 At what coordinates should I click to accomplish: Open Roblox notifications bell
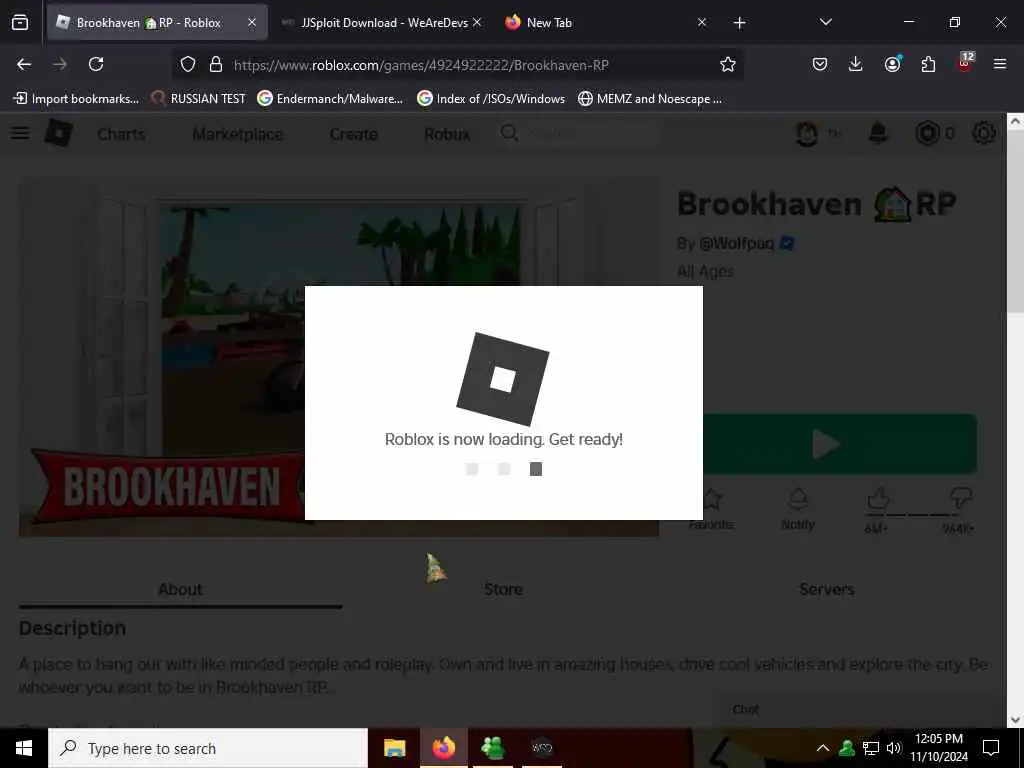[878, 134]
